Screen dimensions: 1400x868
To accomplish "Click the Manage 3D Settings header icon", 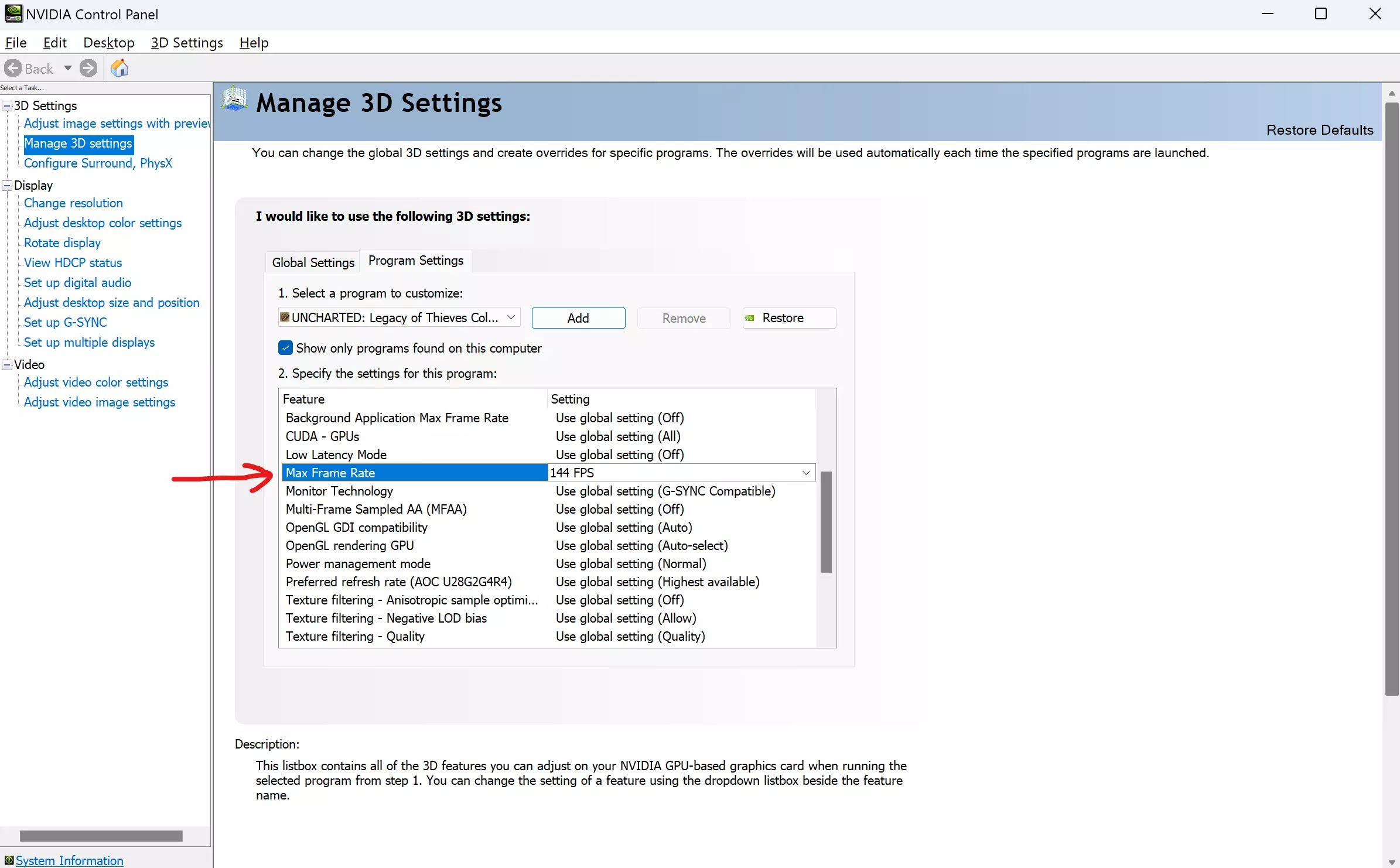I will pos(235,98).
